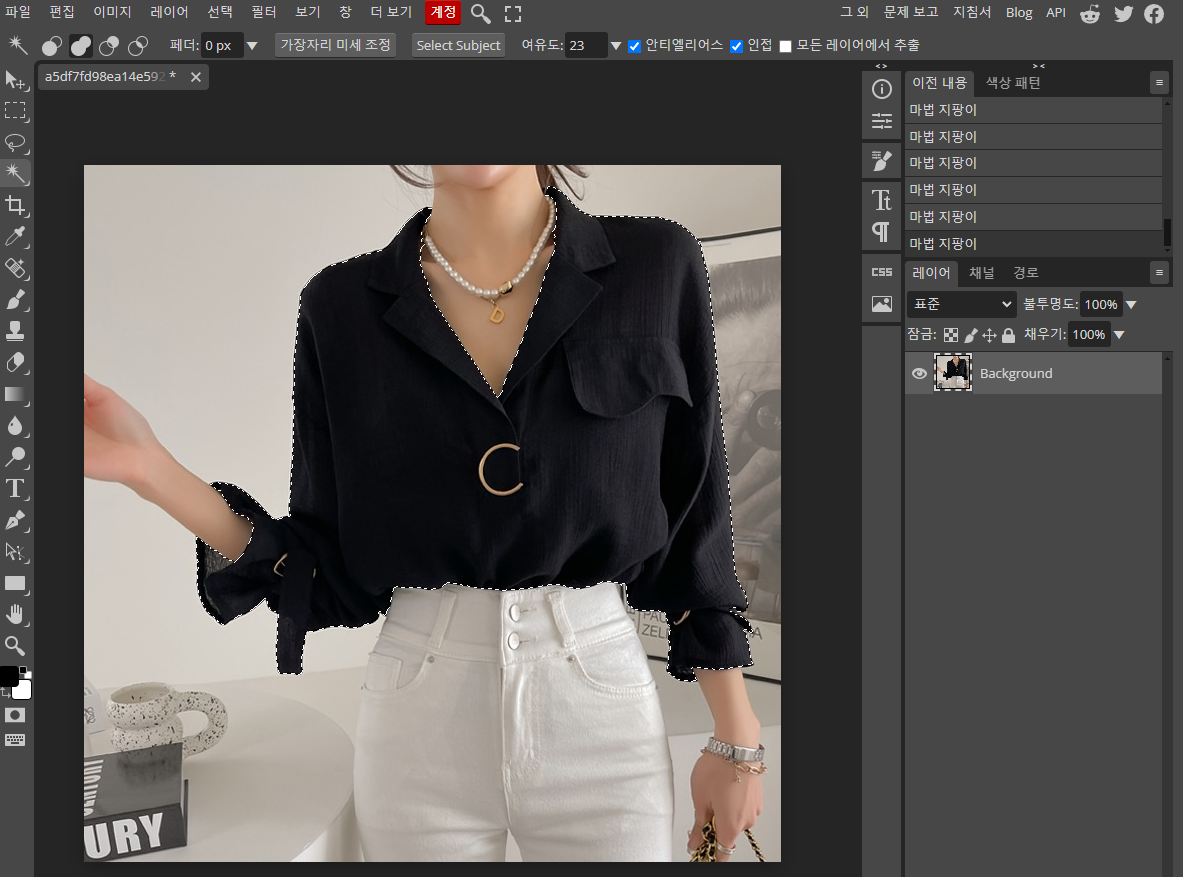This screenshot has width=1183, height=877.
Task: Open the Facebook link icon
Action: (1154, 14)
